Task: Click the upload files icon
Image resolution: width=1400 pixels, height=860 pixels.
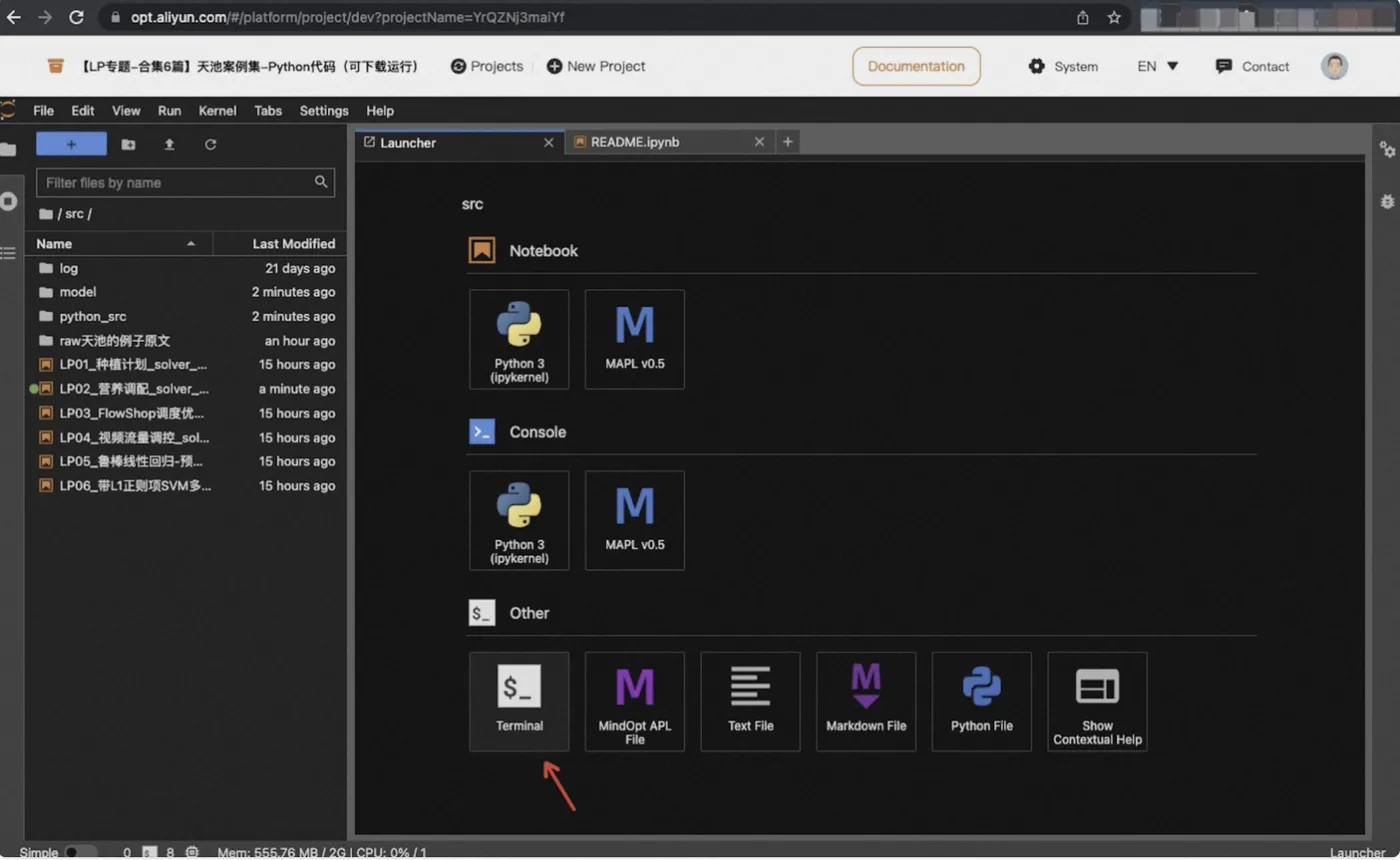Action: coord(169,144)
